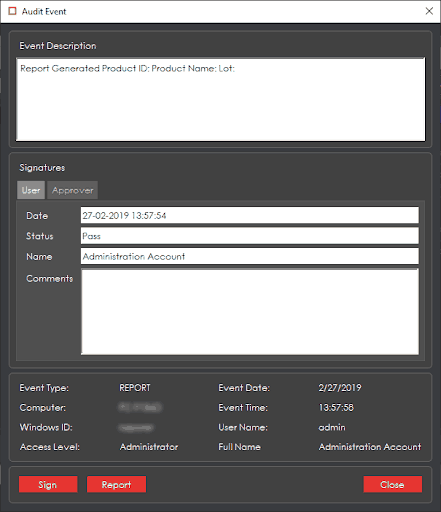
Task: Click the Administrator Access Level value
Action: point(149,447)
